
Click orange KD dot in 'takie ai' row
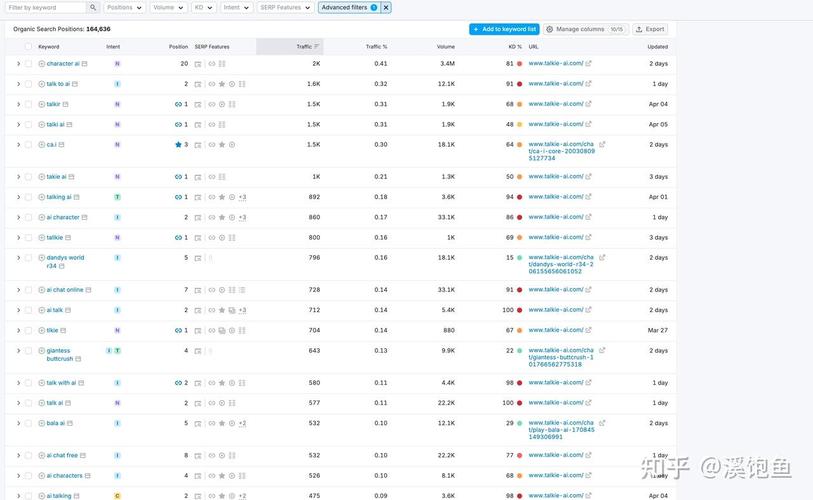(x=519, y=177)
